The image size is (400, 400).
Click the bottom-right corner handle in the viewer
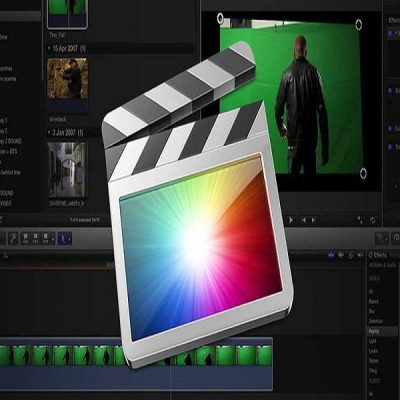click(363, 173)
